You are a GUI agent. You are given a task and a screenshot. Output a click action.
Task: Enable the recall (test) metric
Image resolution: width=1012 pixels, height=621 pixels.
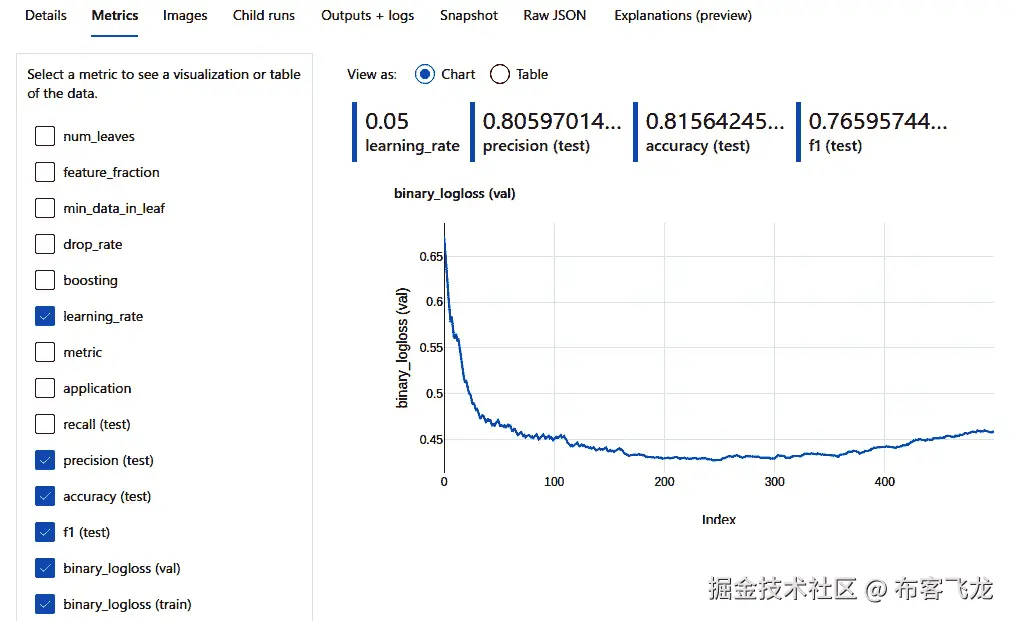(x=44, y=424)
